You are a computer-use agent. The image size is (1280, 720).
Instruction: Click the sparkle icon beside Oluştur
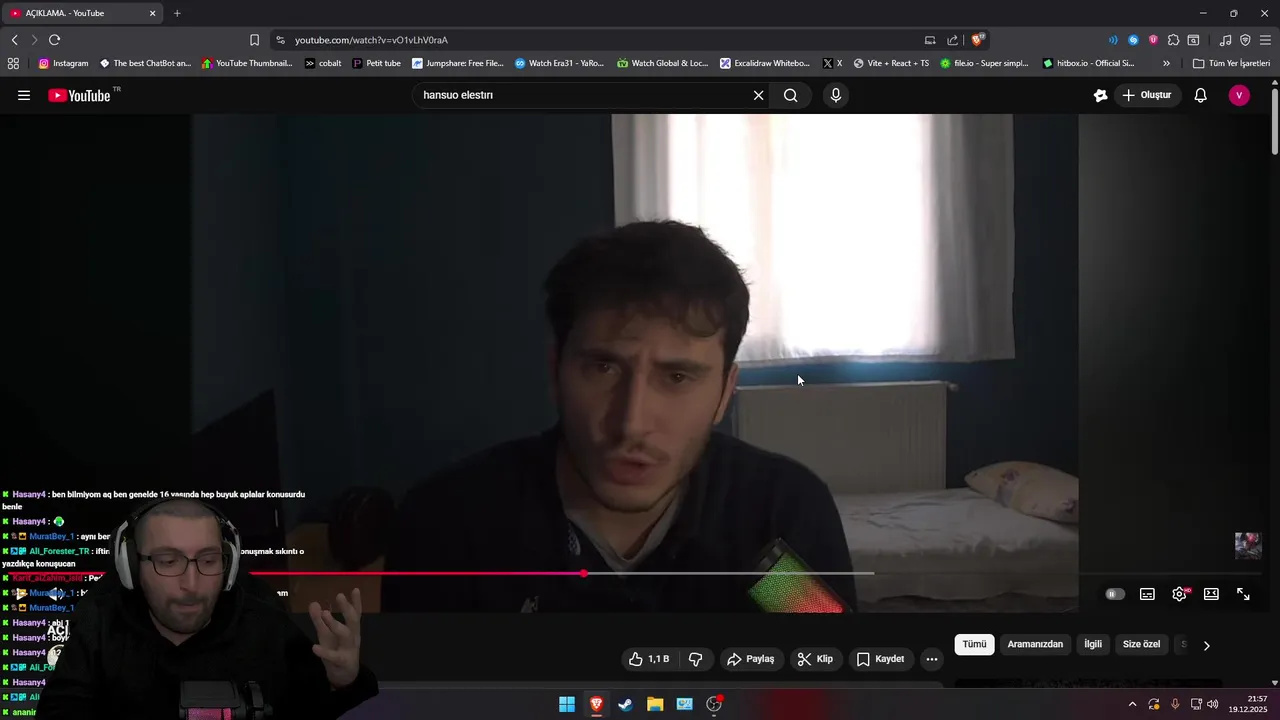pos(1100,95)
